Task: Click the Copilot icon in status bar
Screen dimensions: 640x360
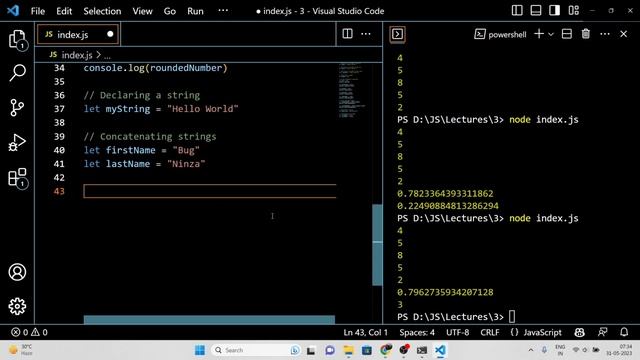Action: point(580,332)
